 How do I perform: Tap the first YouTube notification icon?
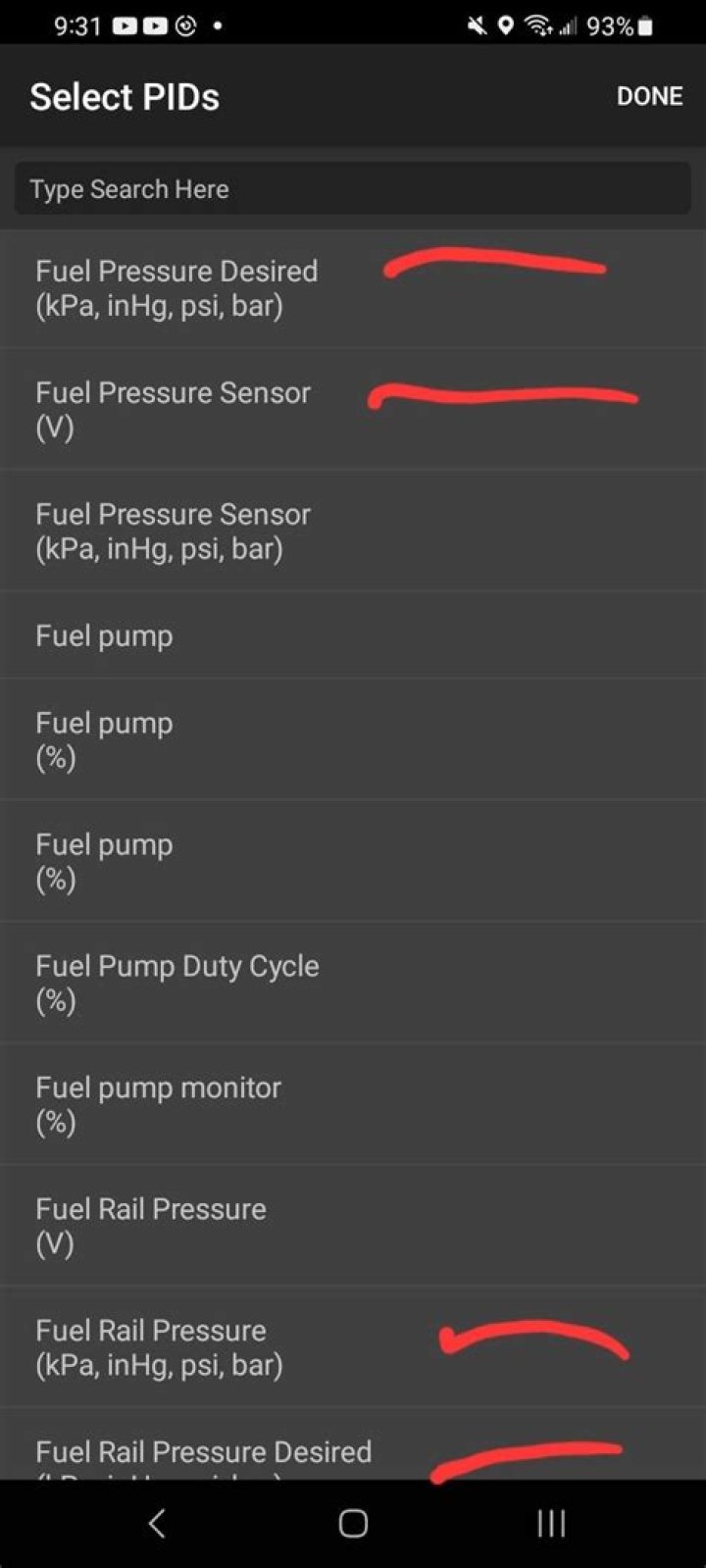point(125,26)
